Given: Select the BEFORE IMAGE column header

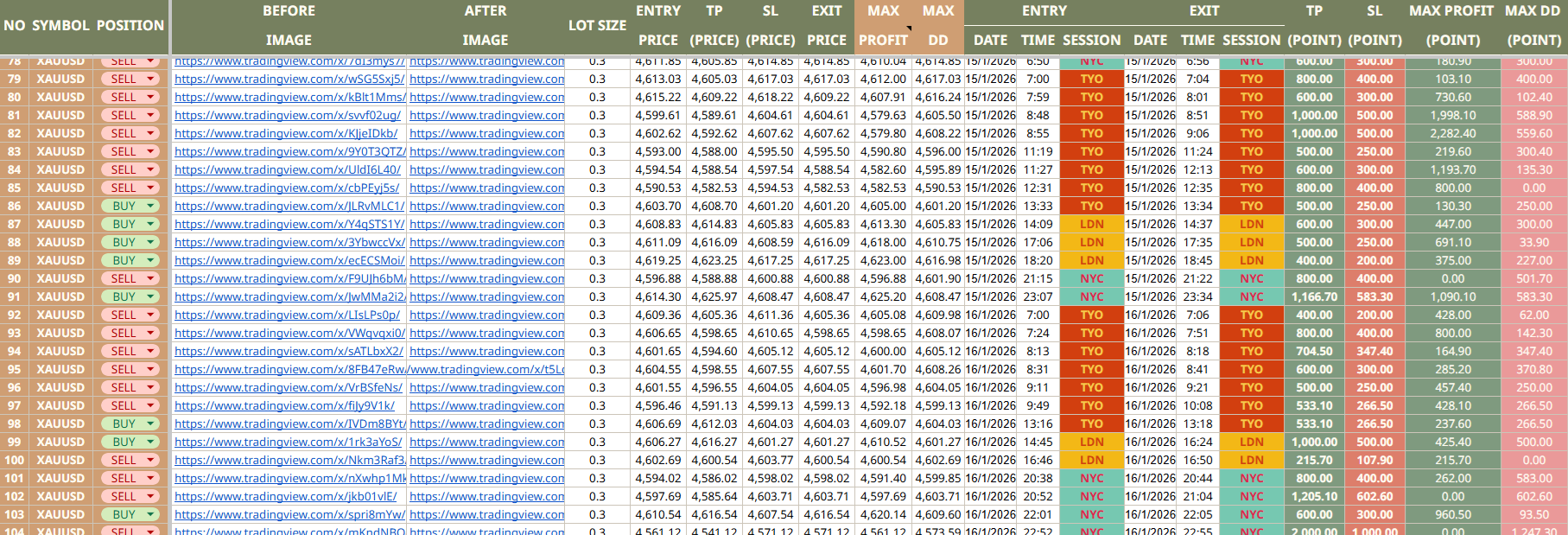Looking at the screenshot, I should point(289,25).
